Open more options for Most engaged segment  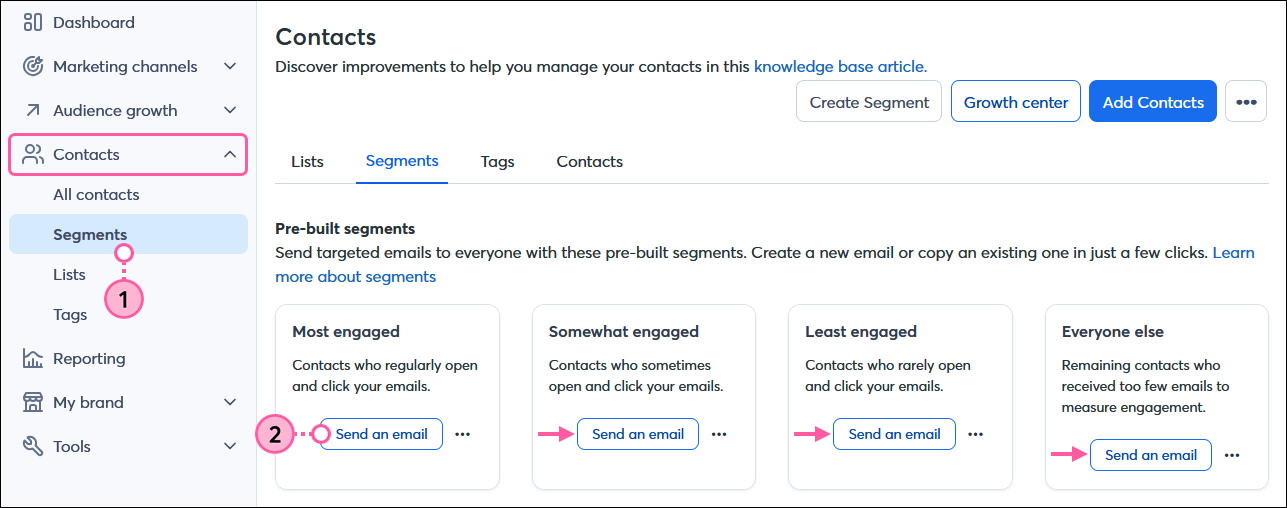(x=462, y=434)
